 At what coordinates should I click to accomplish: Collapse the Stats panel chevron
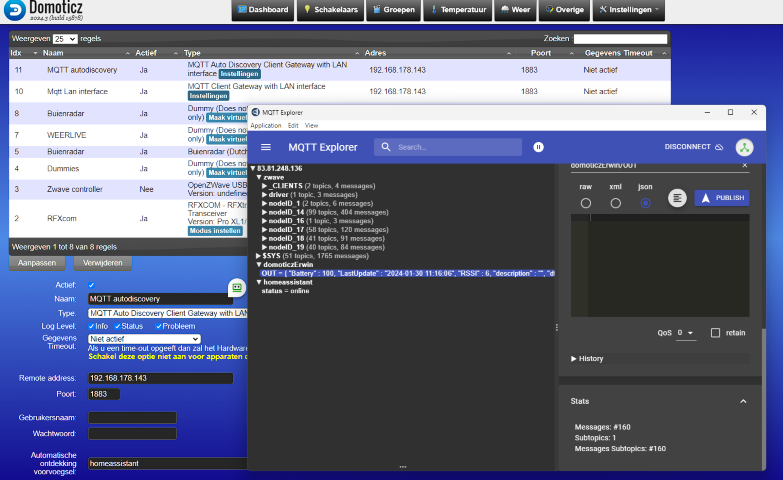coord(743,401)
